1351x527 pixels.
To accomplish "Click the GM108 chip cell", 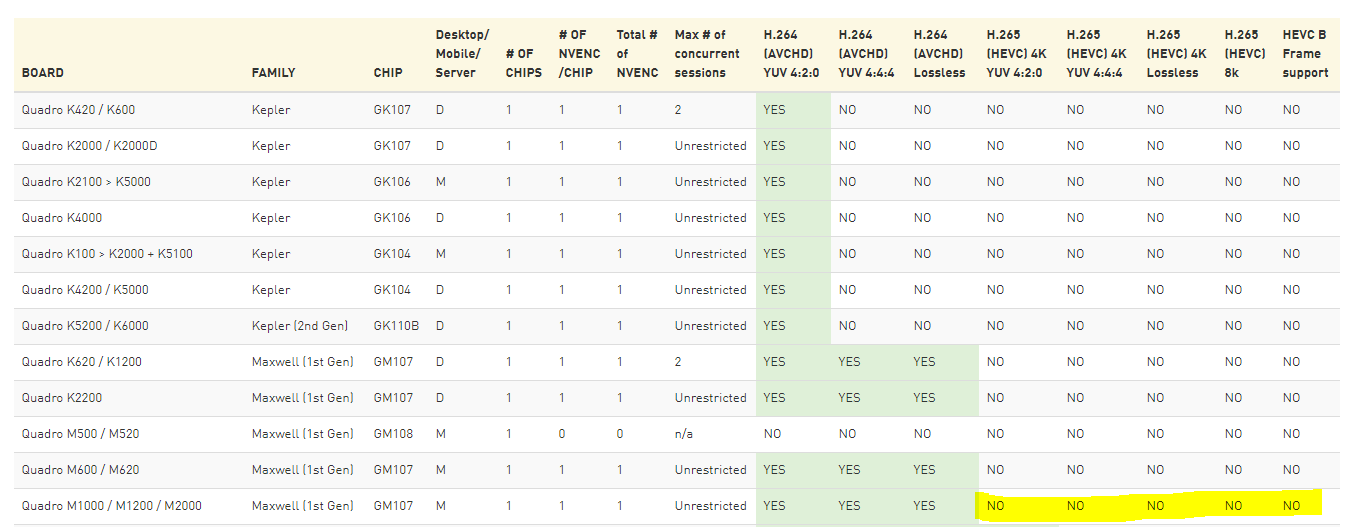I will [392, 434].
